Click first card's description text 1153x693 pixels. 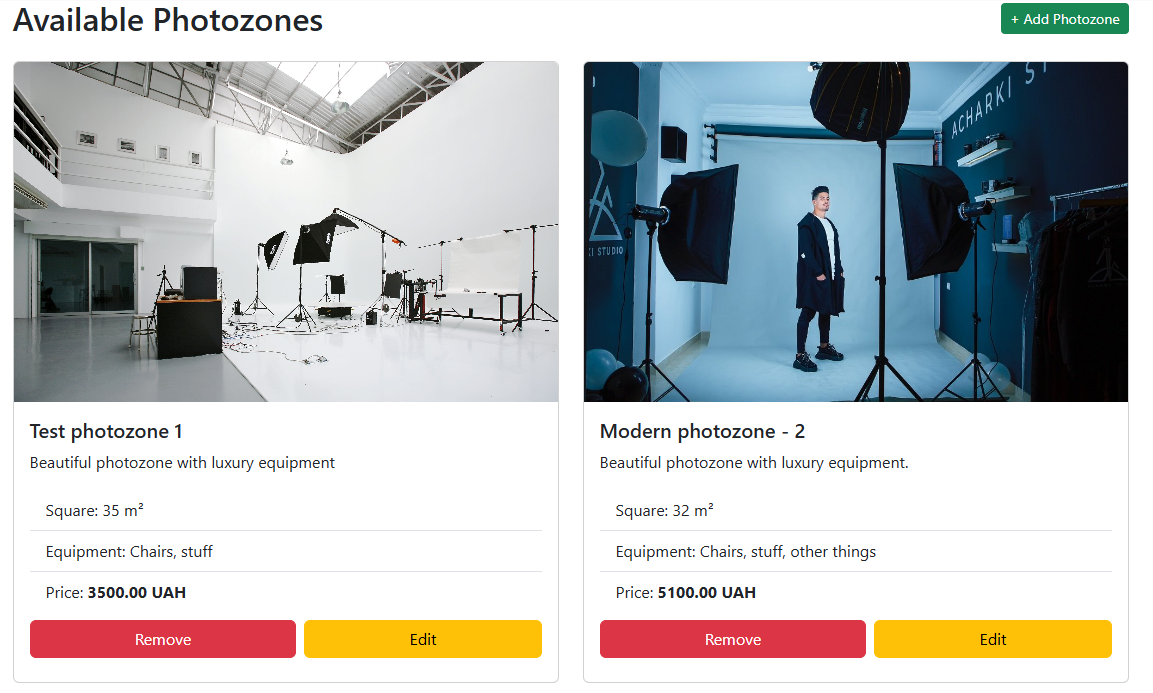[182, 463]
